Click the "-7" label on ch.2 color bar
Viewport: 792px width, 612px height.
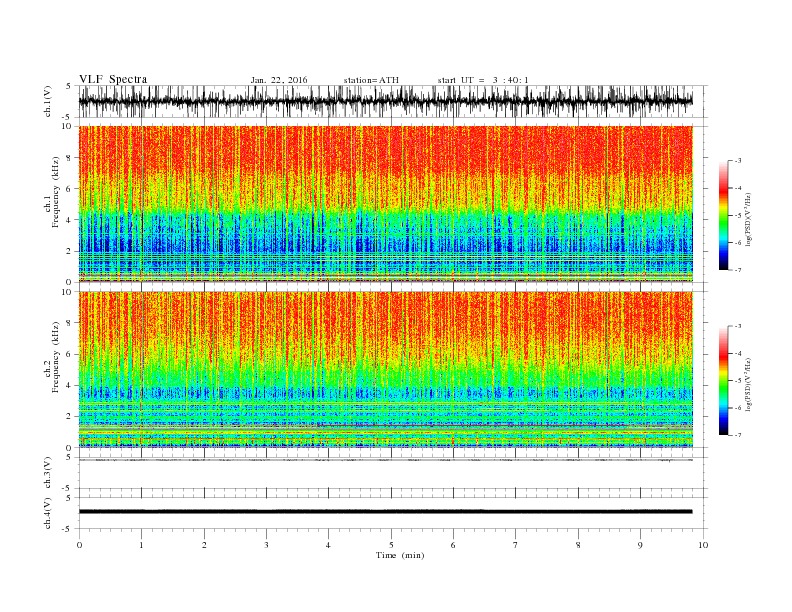tap(737, 435)
